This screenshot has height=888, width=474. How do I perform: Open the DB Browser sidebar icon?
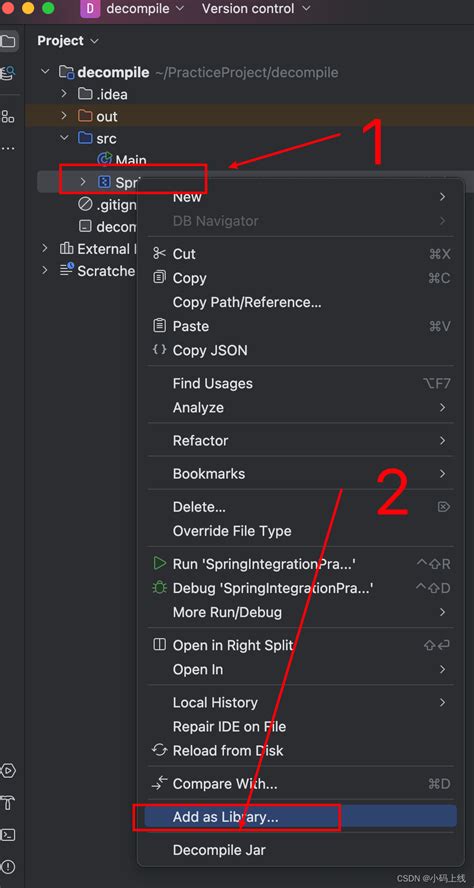8,73
